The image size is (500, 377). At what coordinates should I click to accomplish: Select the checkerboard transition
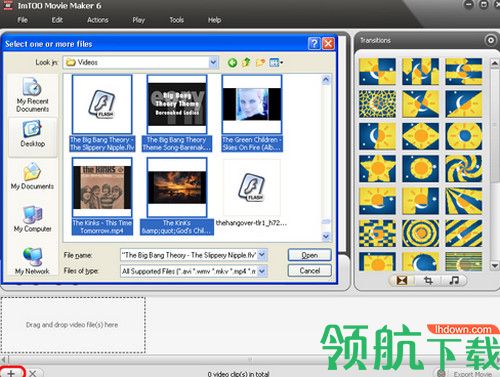(377, 233)
